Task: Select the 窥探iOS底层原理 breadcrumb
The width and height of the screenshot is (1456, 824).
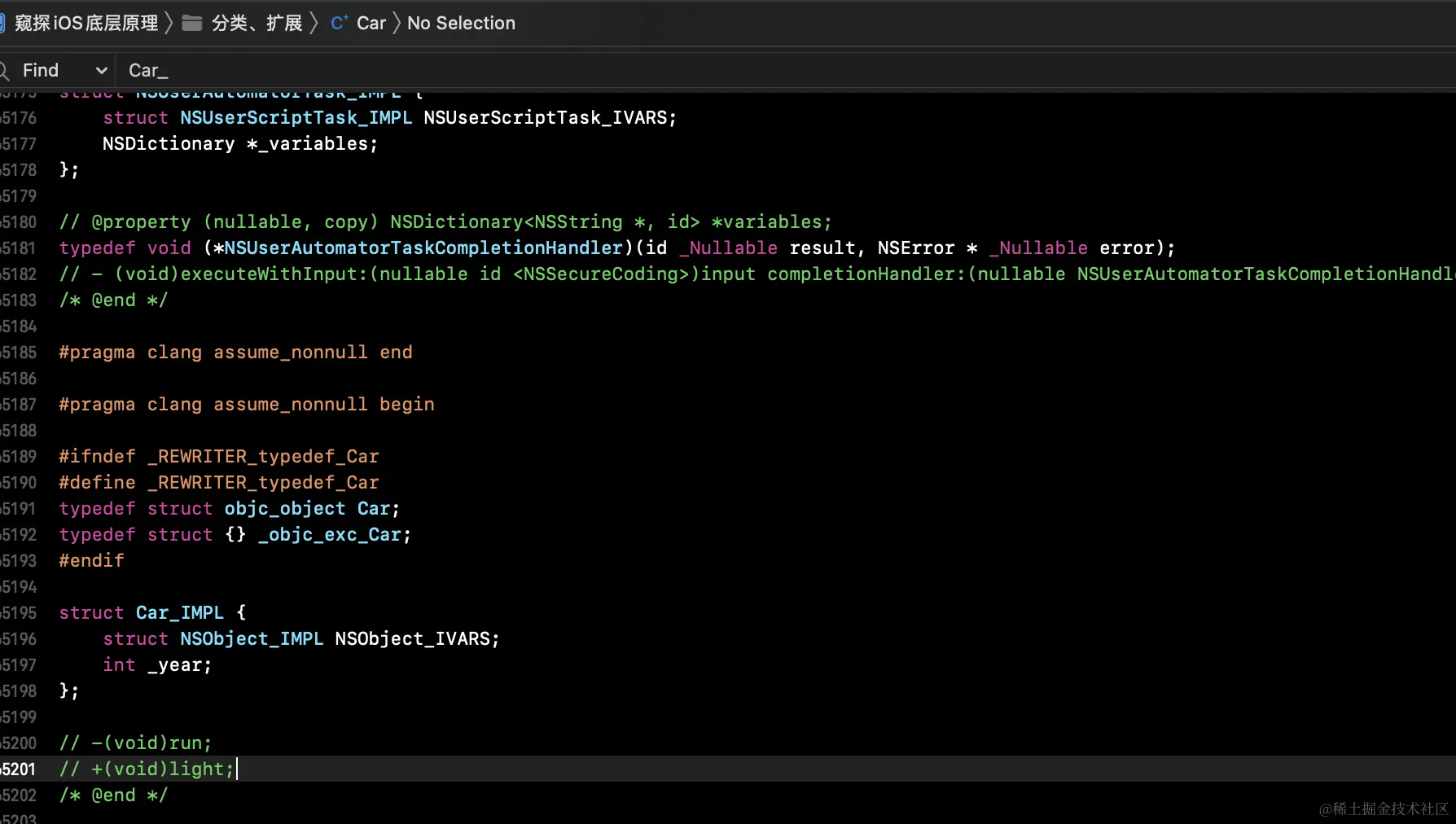Action: point(86,23)
